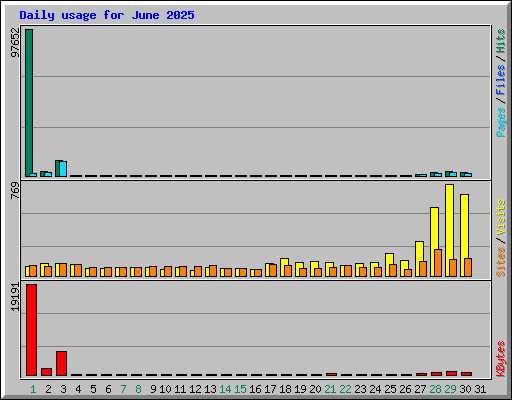Select day 18 label on the x-axis
512x400 pixels.
[285, 389]
